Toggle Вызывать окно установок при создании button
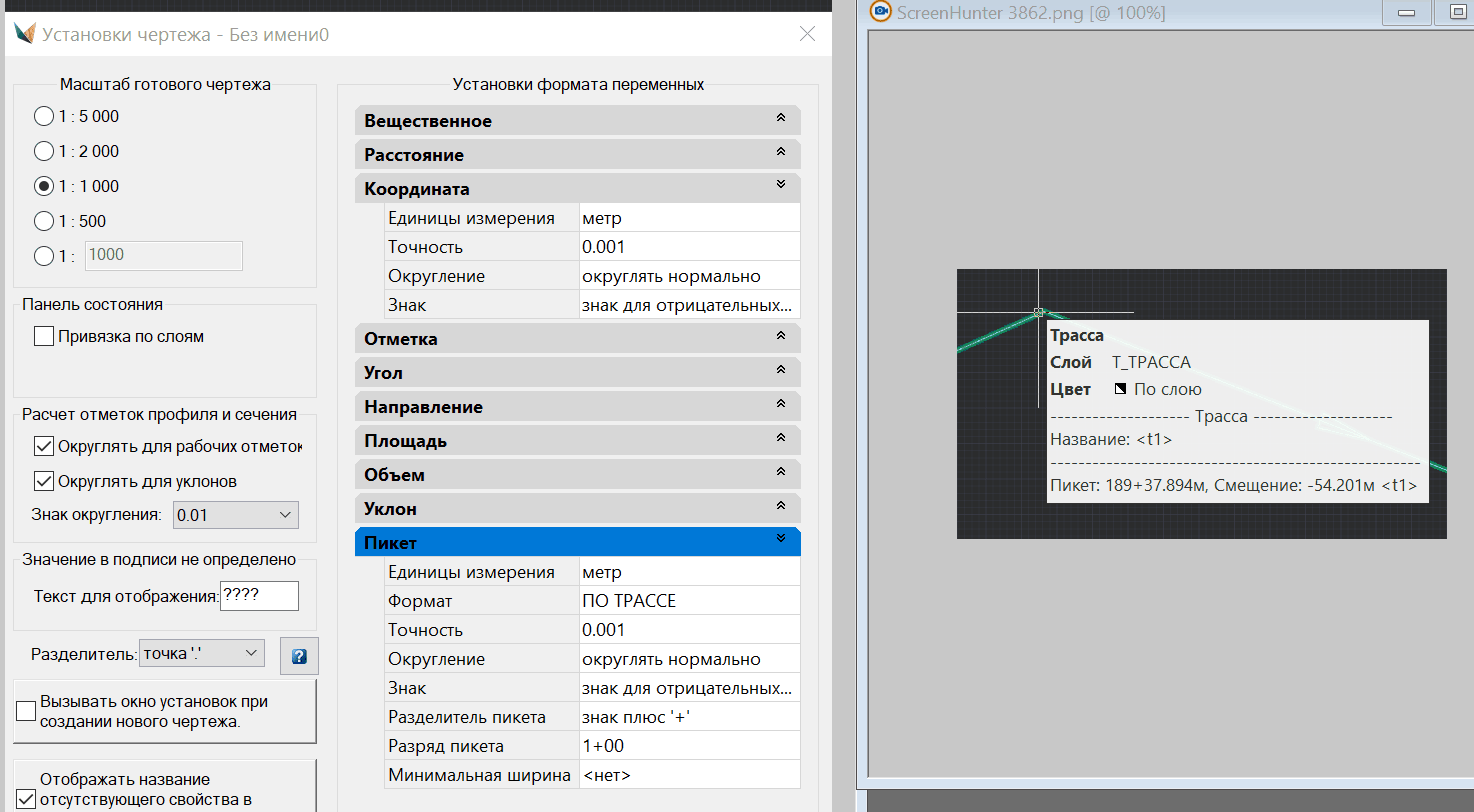Image resolution: width=1474 pixels, height=812 pixels. pyautogui.click(x=26, y=711)
